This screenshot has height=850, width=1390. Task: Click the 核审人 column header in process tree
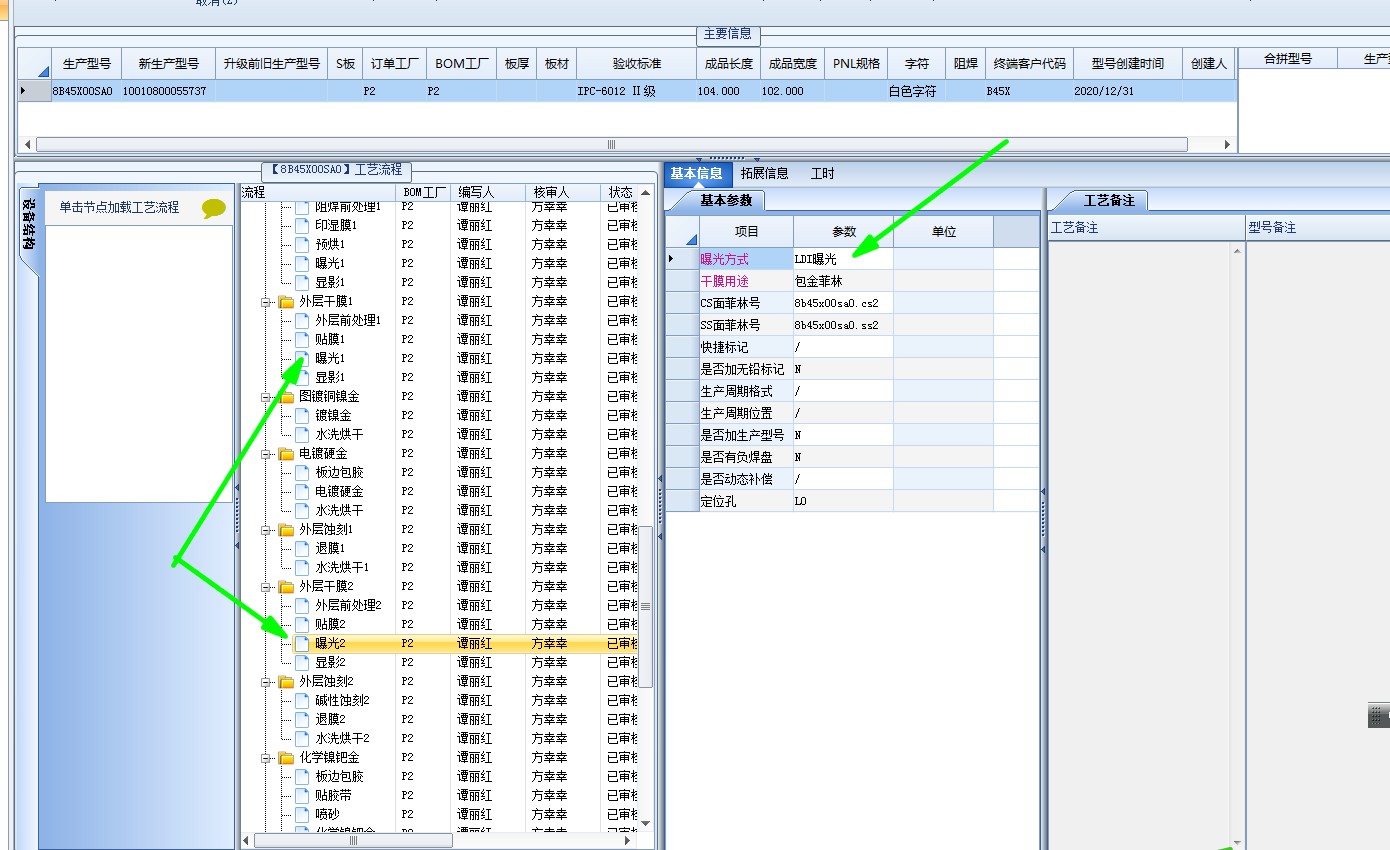point(562,192)
